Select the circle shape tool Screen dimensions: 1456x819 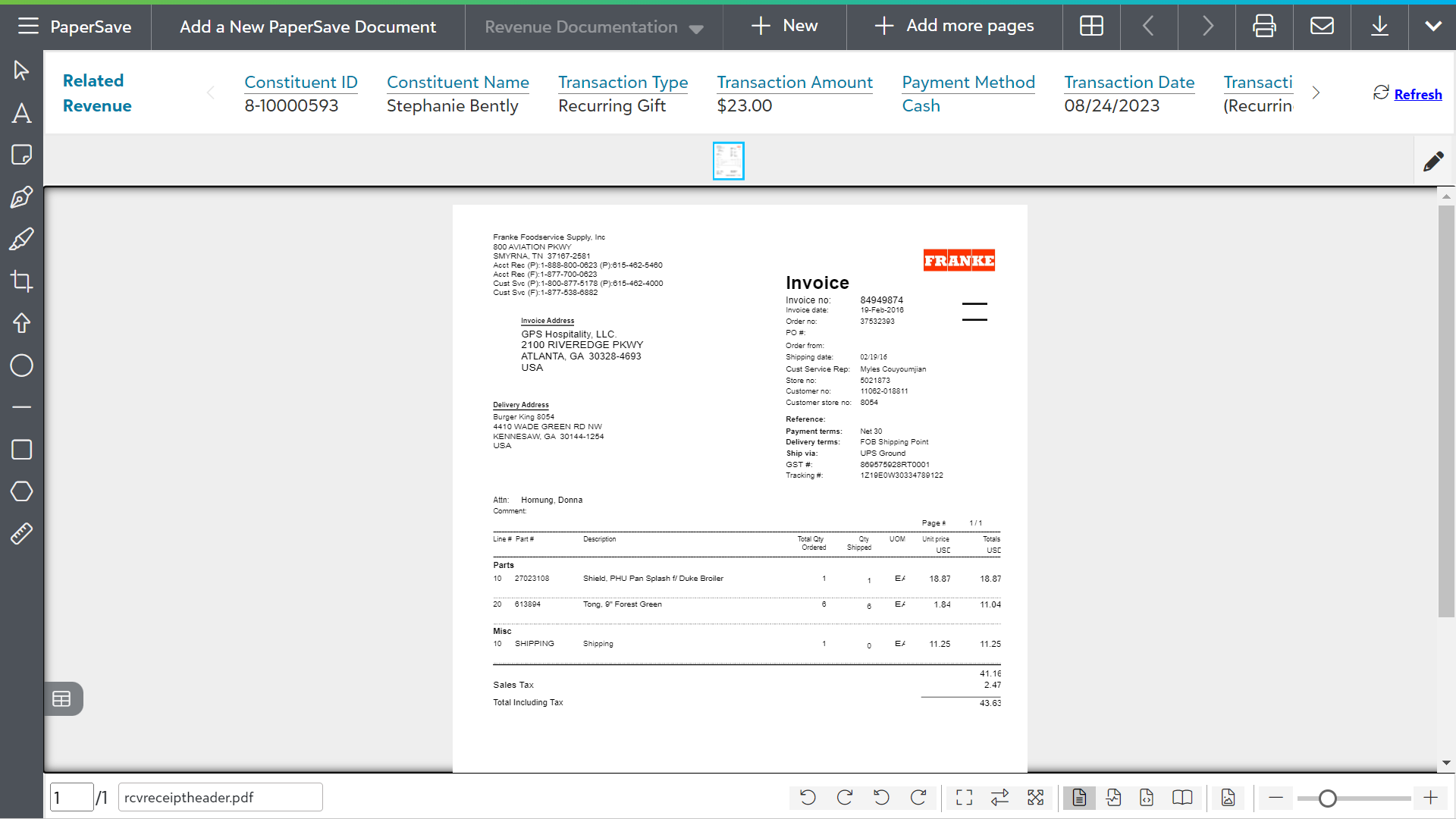coord(21,366)
